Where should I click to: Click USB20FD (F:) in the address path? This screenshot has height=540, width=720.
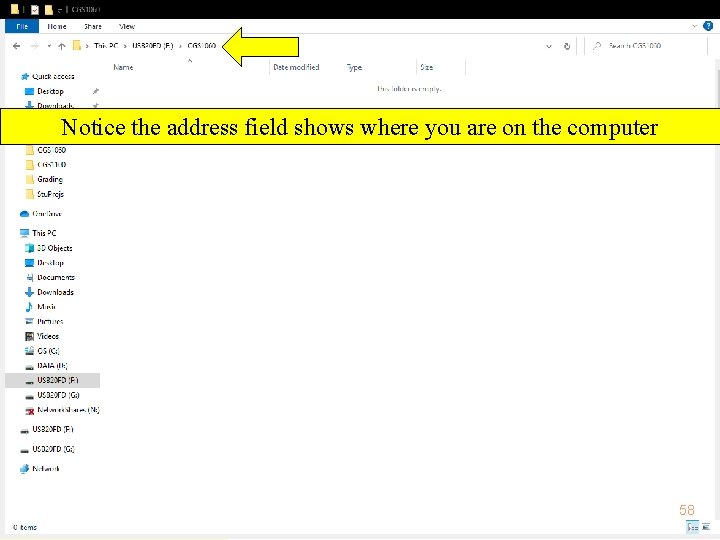(153, 45)
